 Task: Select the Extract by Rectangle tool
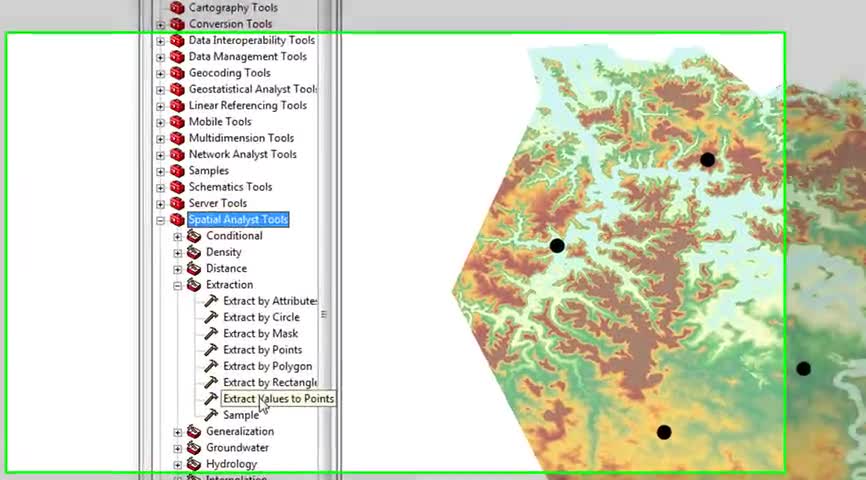[x=270, y=382]
